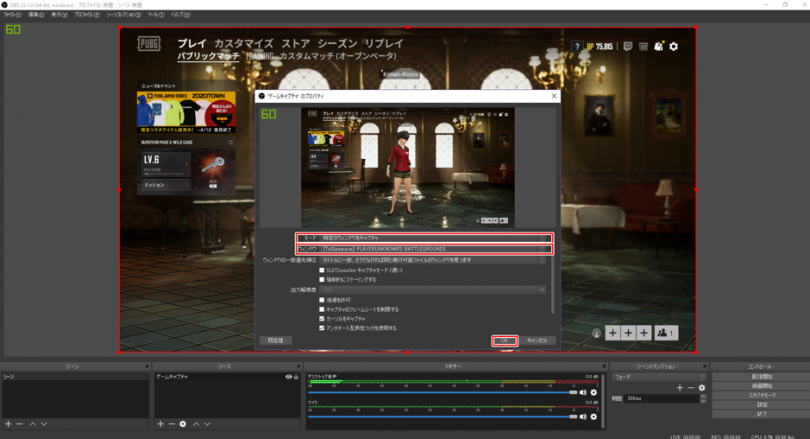Open desktop audio settings gear in the mixer
810x439 pixels.
click(x=594, y=393)
